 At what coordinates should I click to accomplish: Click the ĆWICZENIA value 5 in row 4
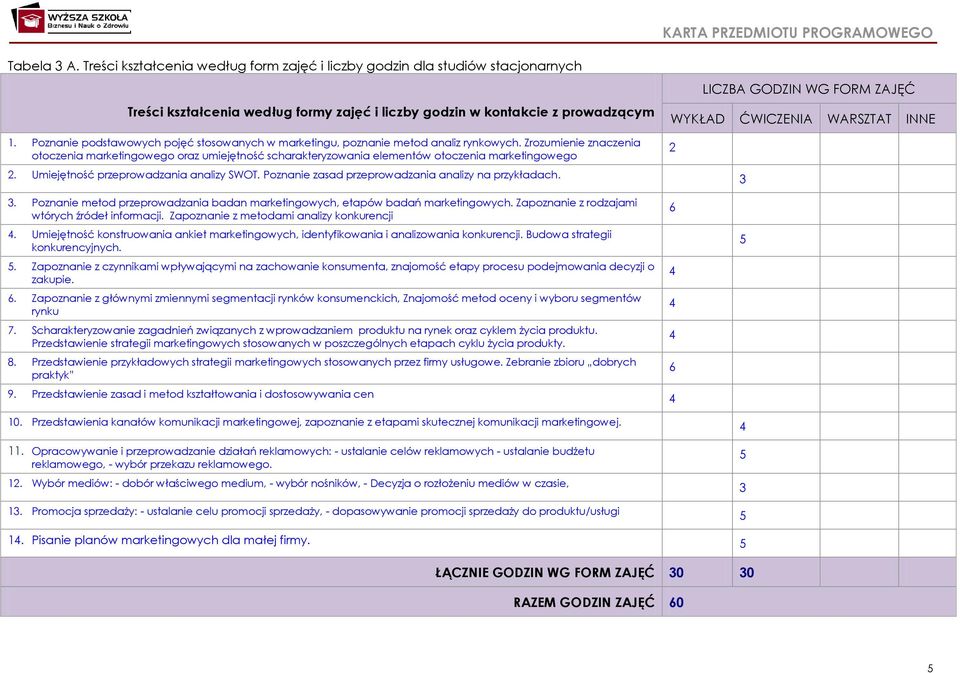[743, 239]
